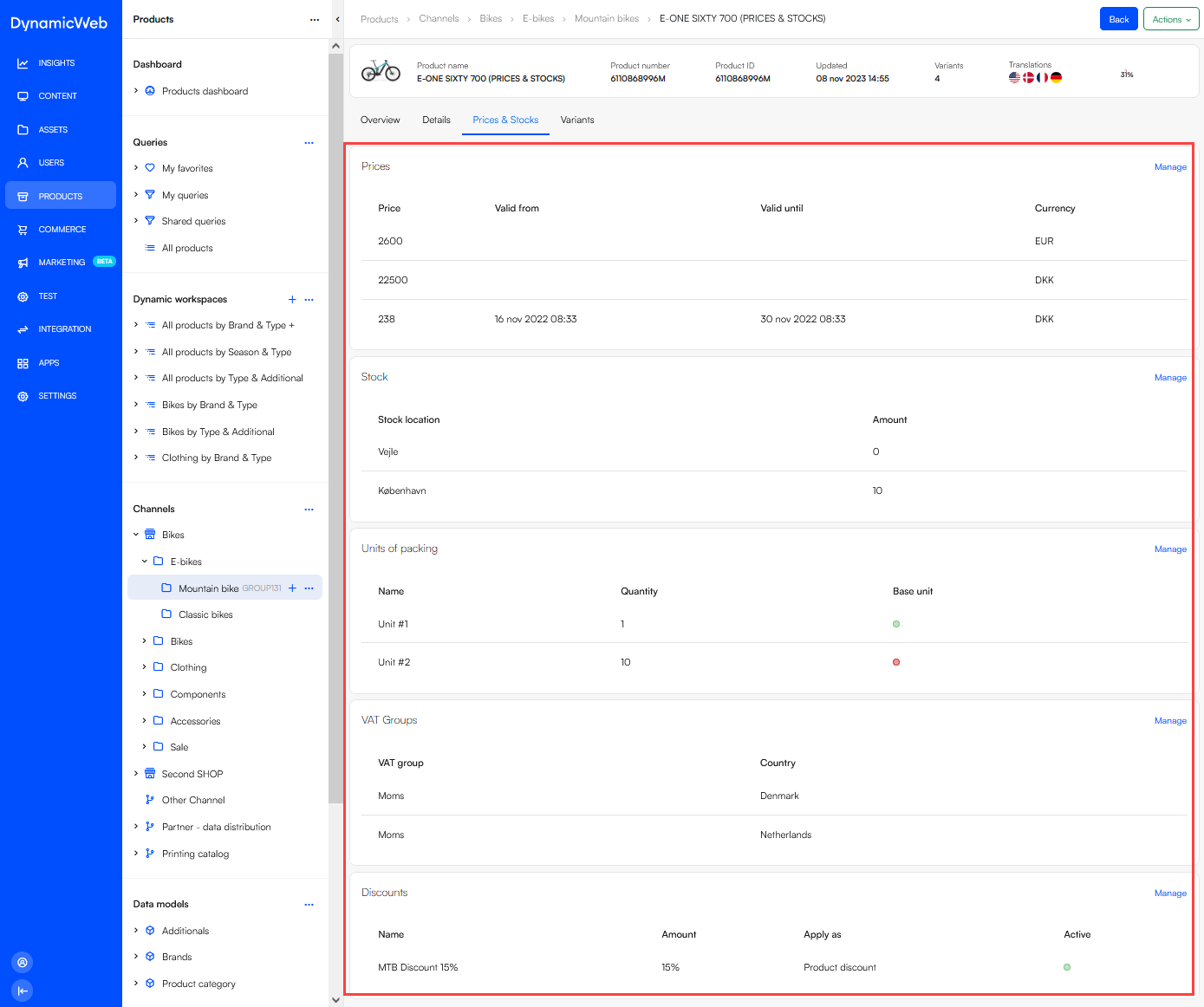
Task: Open the Products section in sidebar
Action: [x=61, y=196]
